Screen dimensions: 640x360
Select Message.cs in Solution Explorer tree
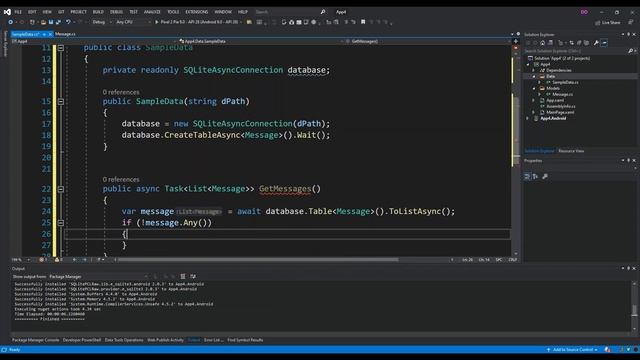pyautogui.click(x=562, y=94)
